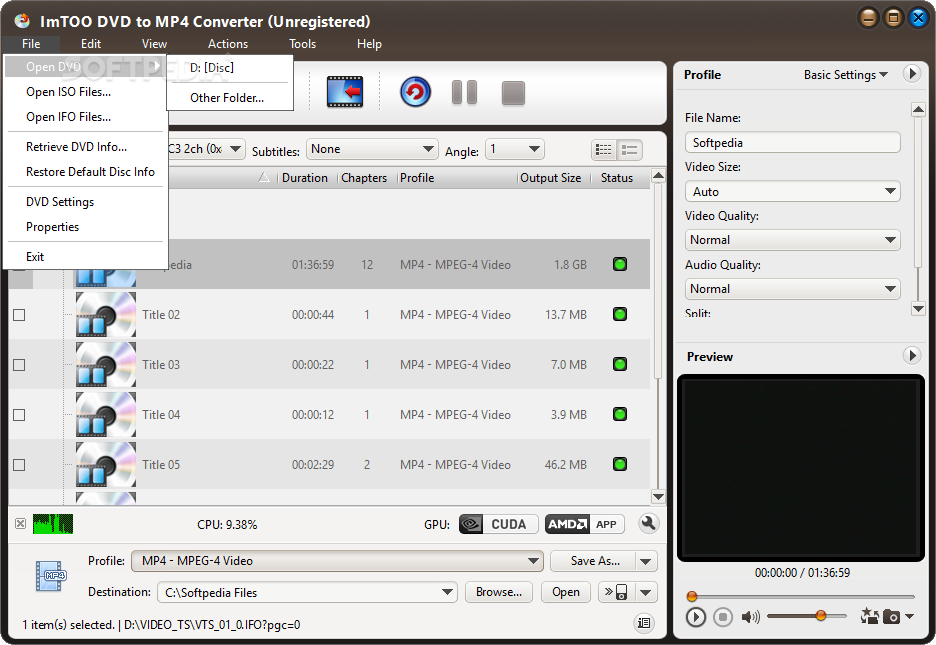The height and width of the screenshot is (645, 936).
Task: Click the Browse button
Action: pos(498,592)
